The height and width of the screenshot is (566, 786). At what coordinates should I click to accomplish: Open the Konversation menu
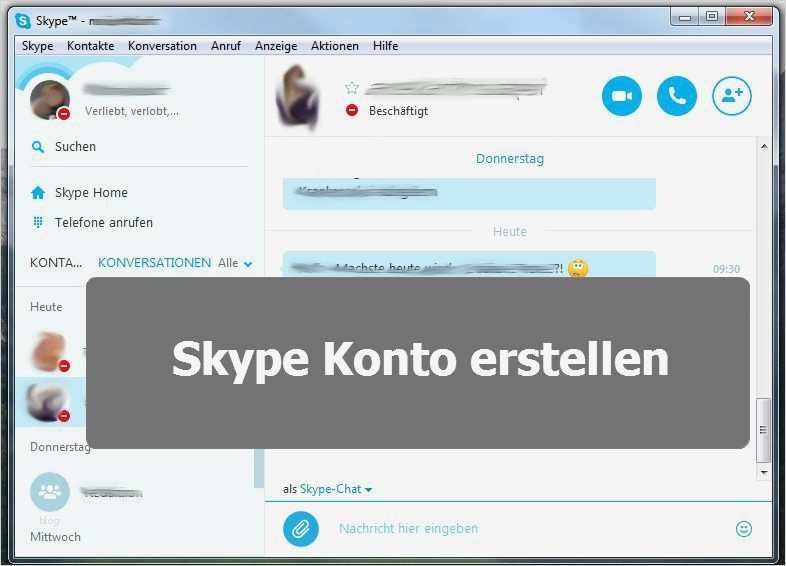tap(162, 46)
